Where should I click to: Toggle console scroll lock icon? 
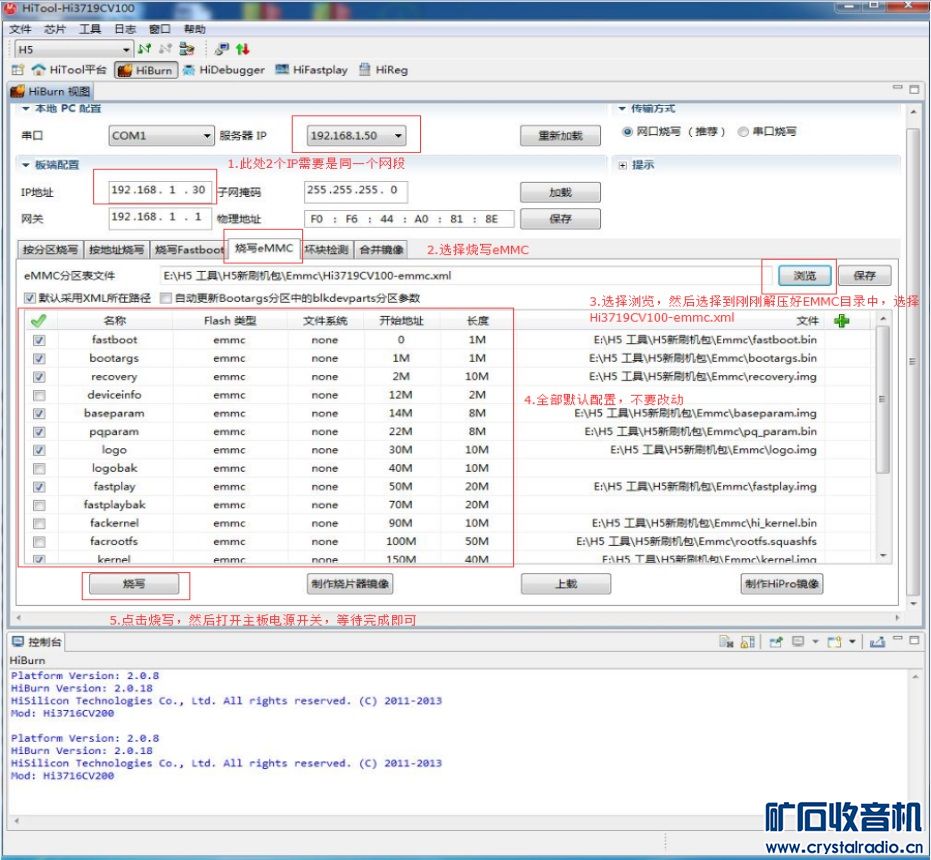pyautogui.click(x=748, y=641)
